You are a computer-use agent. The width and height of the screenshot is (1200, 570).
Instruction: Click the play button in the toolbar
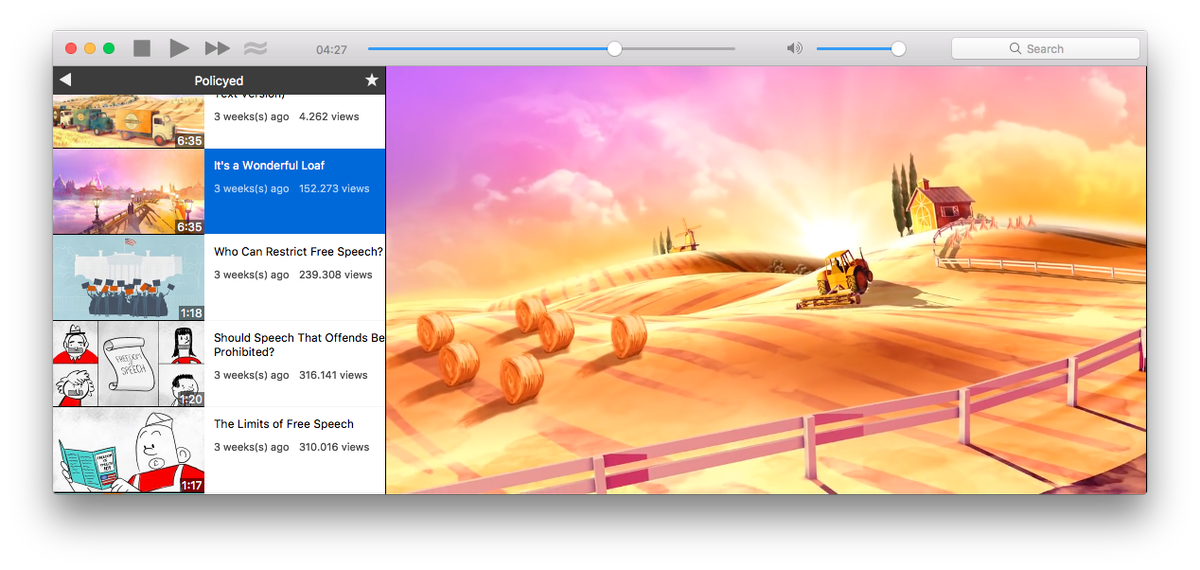pos(179,48)
